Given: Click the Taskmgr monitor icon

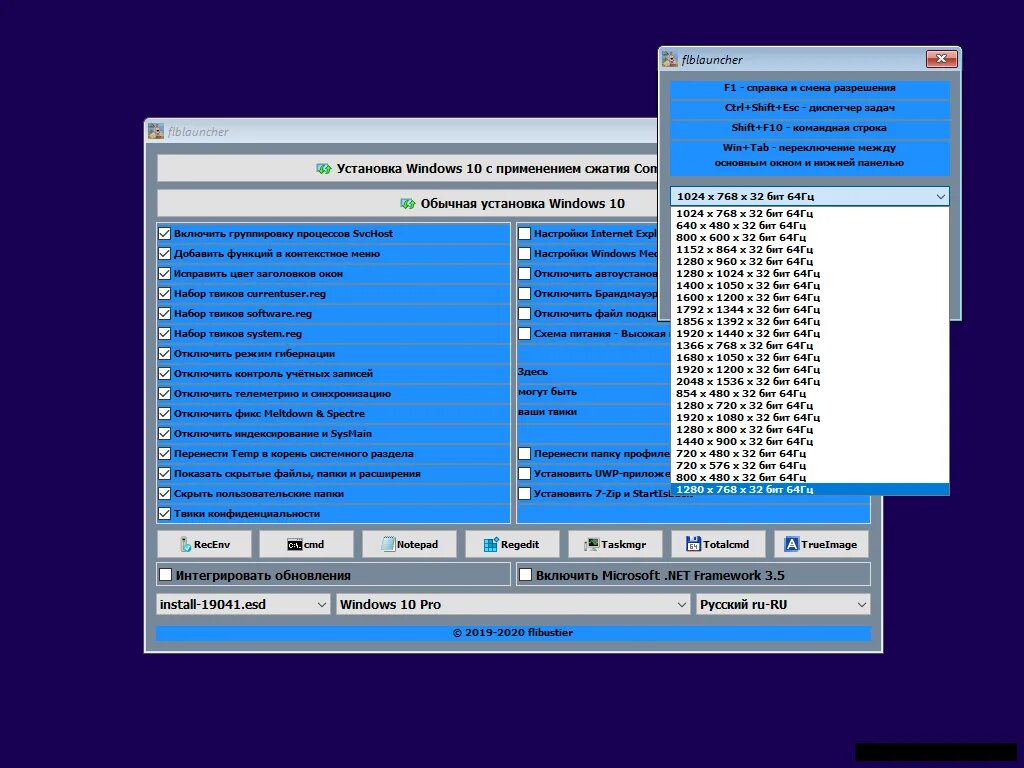Looking at the screenshot, I should click(x=592, y=544).
